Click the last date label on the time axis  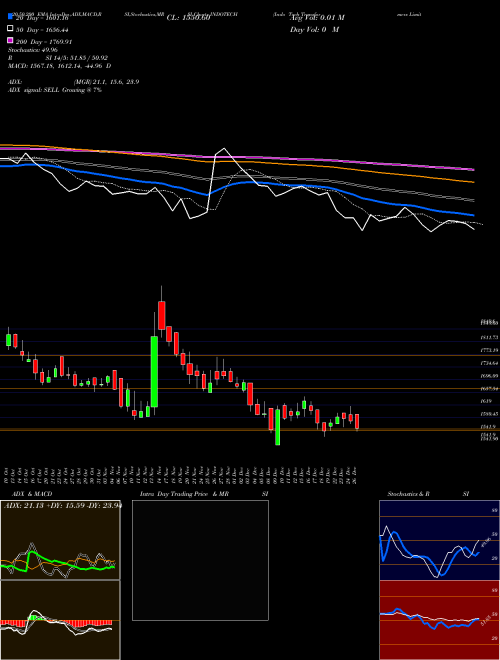[355, 476]
